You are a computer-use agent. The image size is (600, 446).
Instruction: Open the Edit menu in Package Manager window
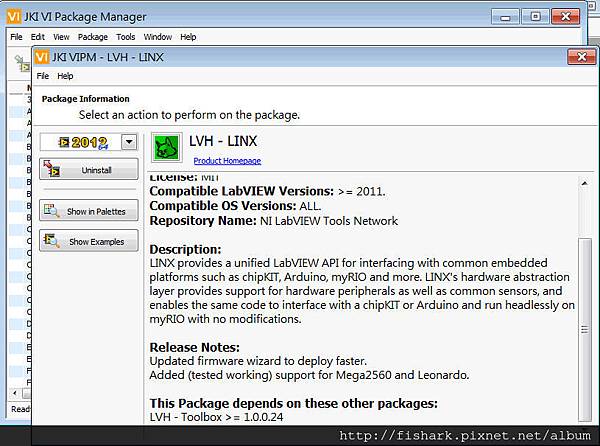click(38, 37)
